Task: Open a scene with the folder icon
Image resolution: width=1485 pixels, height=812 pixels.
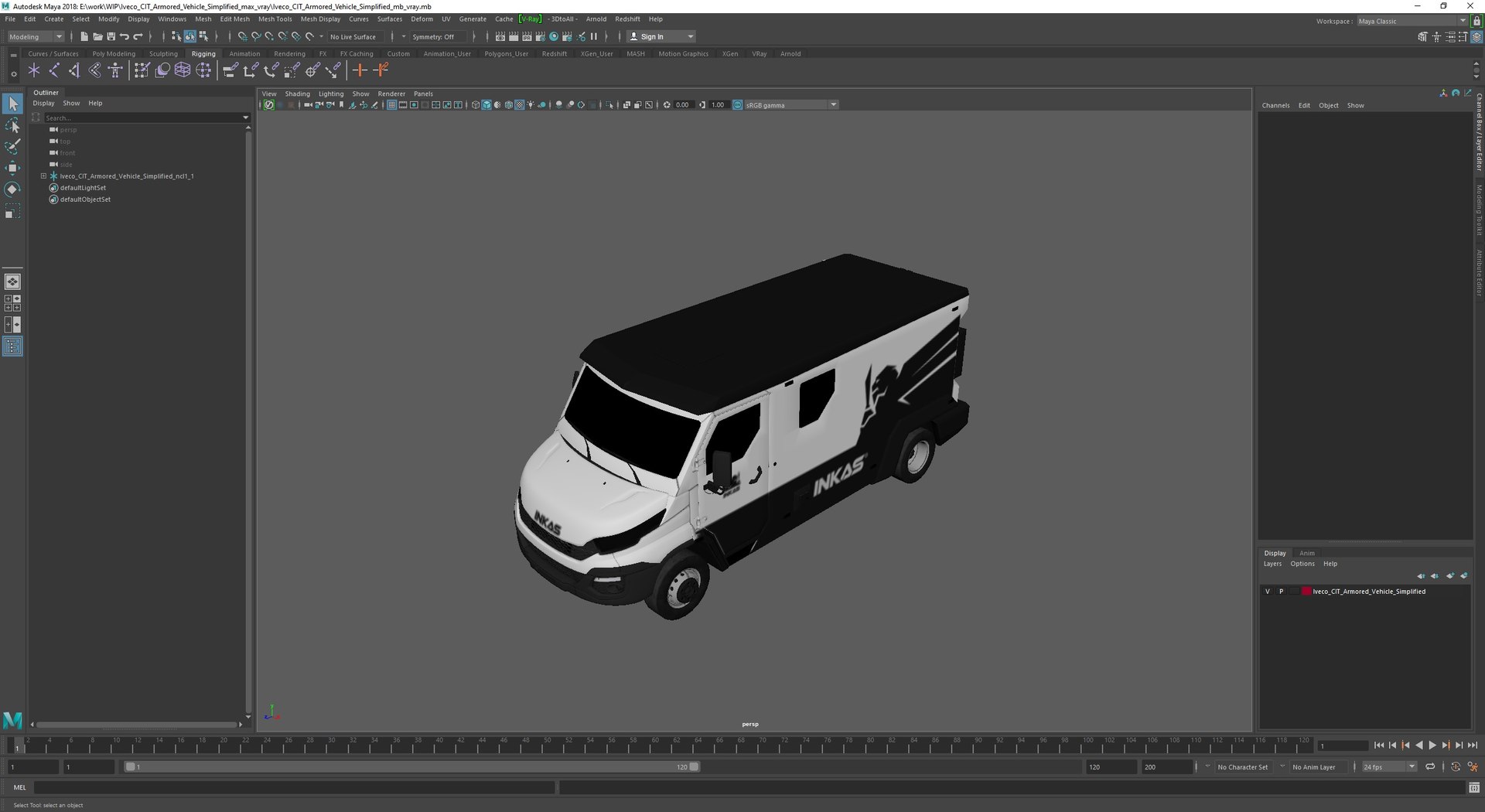Action: 97,36
